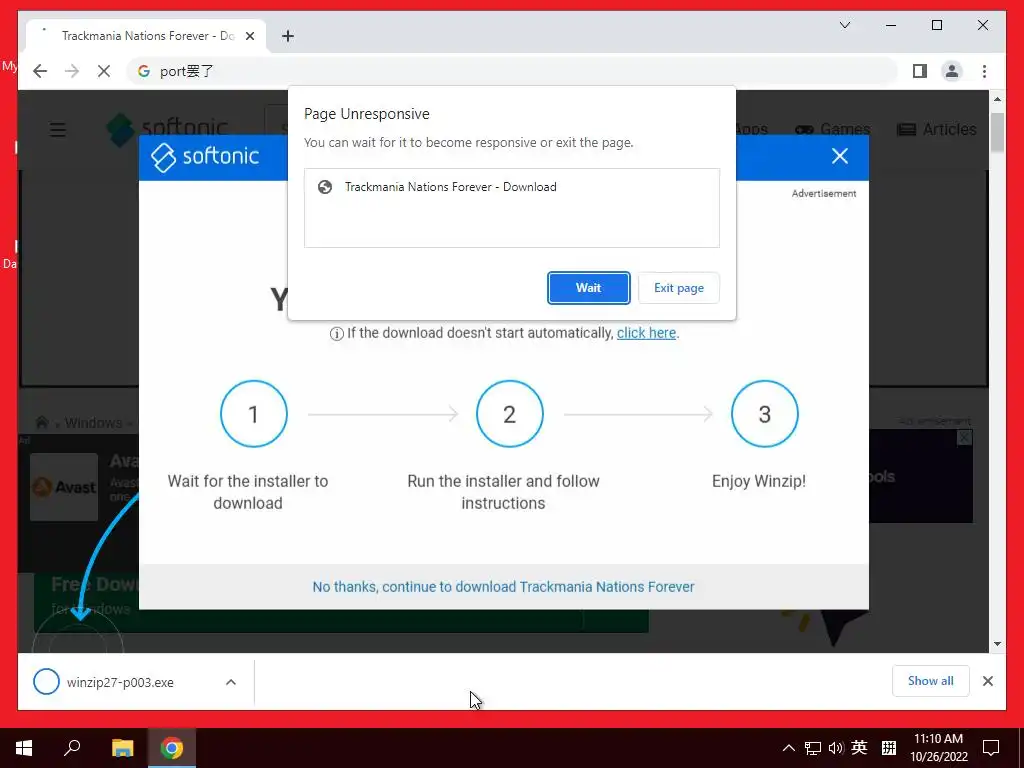Viewport: 1024px width, 768px height.
Task: Open the Softonic hamburger menu
Action: tap(58, 129)
